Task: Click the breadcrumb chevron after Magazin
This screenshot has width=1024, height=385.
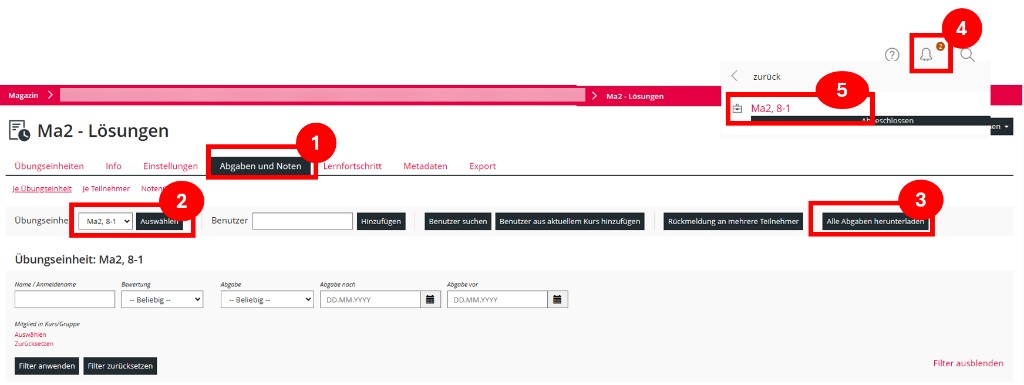Action: coord(50,96)
